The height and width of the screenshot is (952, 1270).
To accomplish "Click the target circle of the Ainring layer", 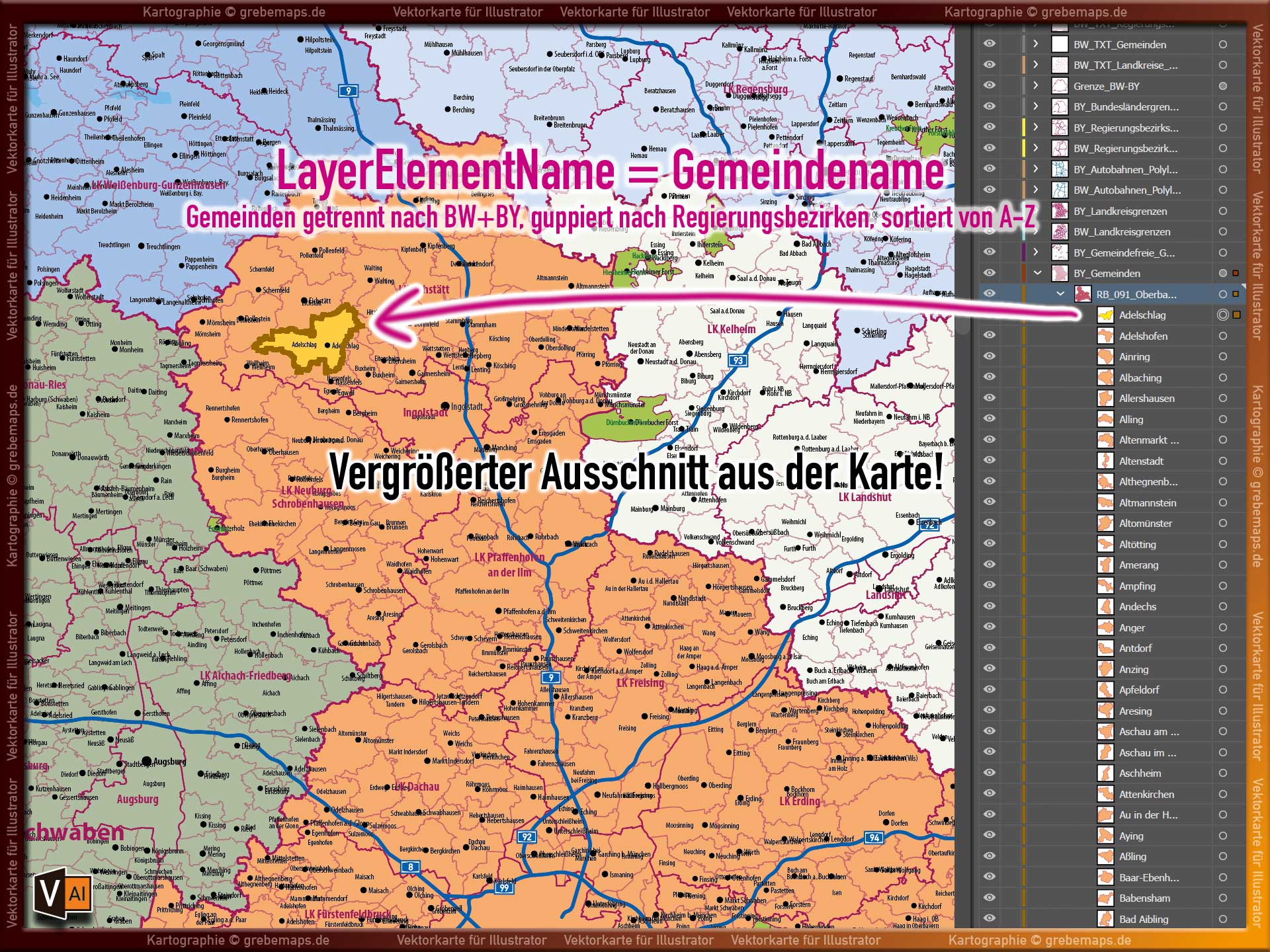I will [1223, 357].
